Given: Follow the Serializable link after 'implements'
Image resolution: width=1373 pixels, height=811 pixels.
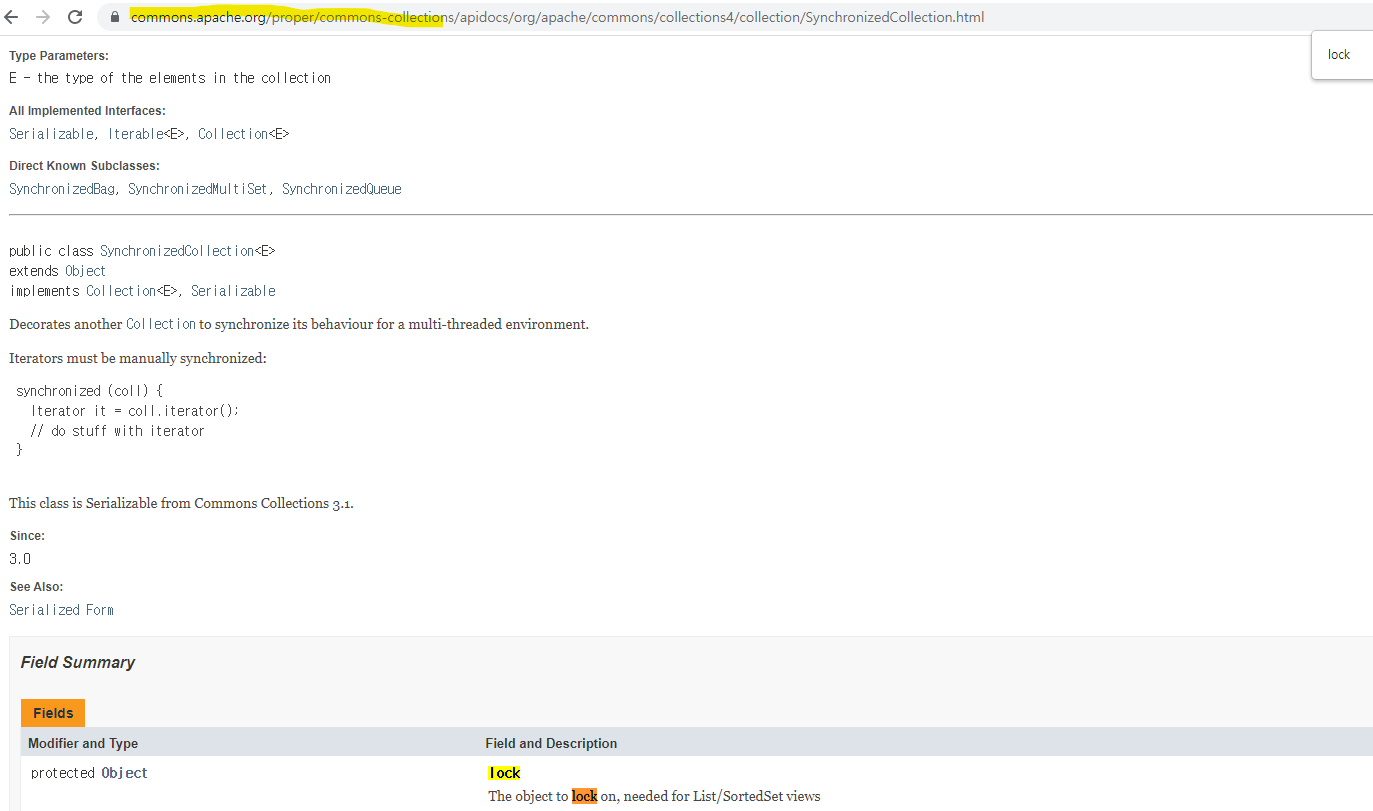Looking at the screenshot, I should point(233,291).
